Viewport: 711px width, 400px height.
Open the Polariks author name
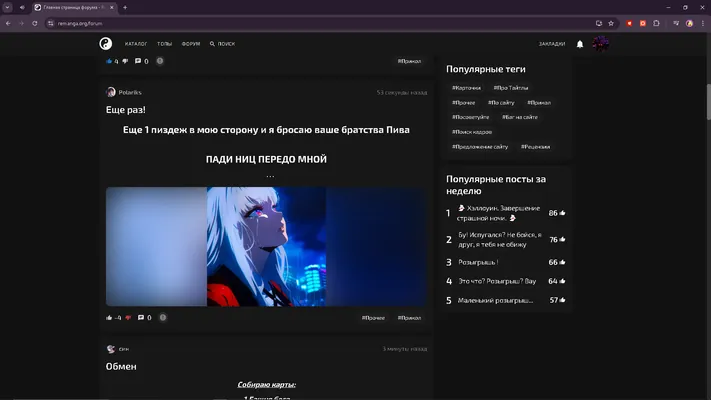coord(130,92)
